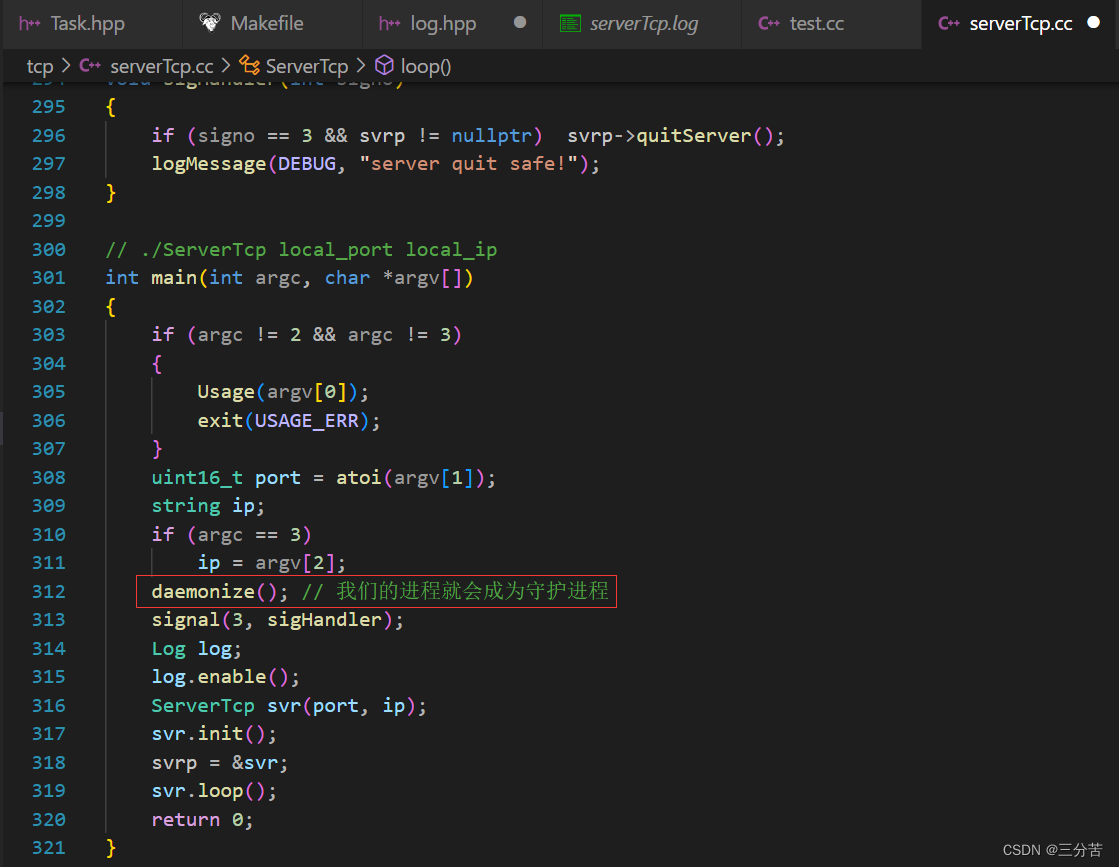Click the loop() method cube icon
Viewport: 1119px width, 867px height.
pyautogui.click(x=385, y=66)
